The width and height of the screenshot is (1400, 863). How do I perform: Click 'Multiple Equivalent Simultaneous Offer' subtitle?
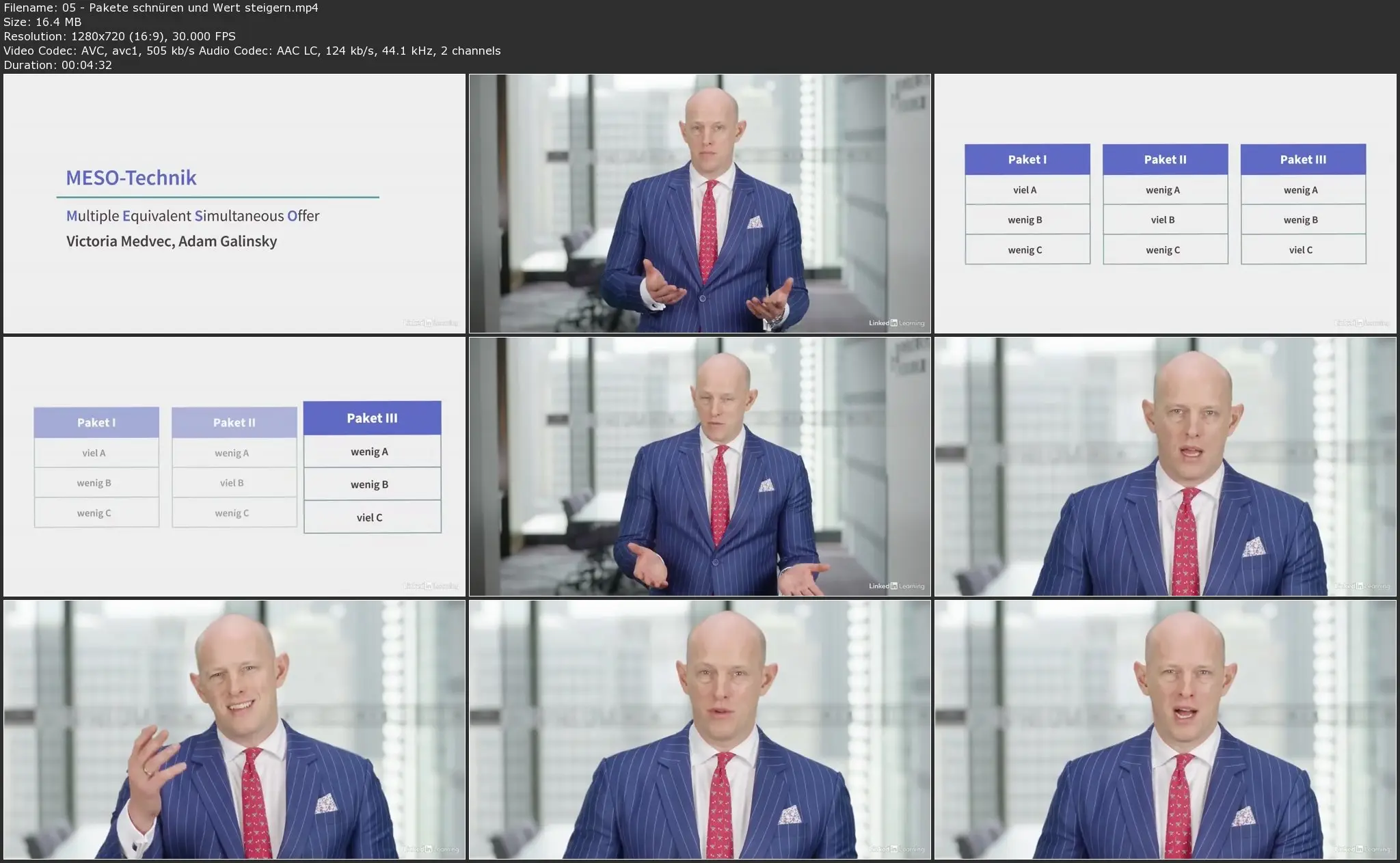(x=193, y=216)
